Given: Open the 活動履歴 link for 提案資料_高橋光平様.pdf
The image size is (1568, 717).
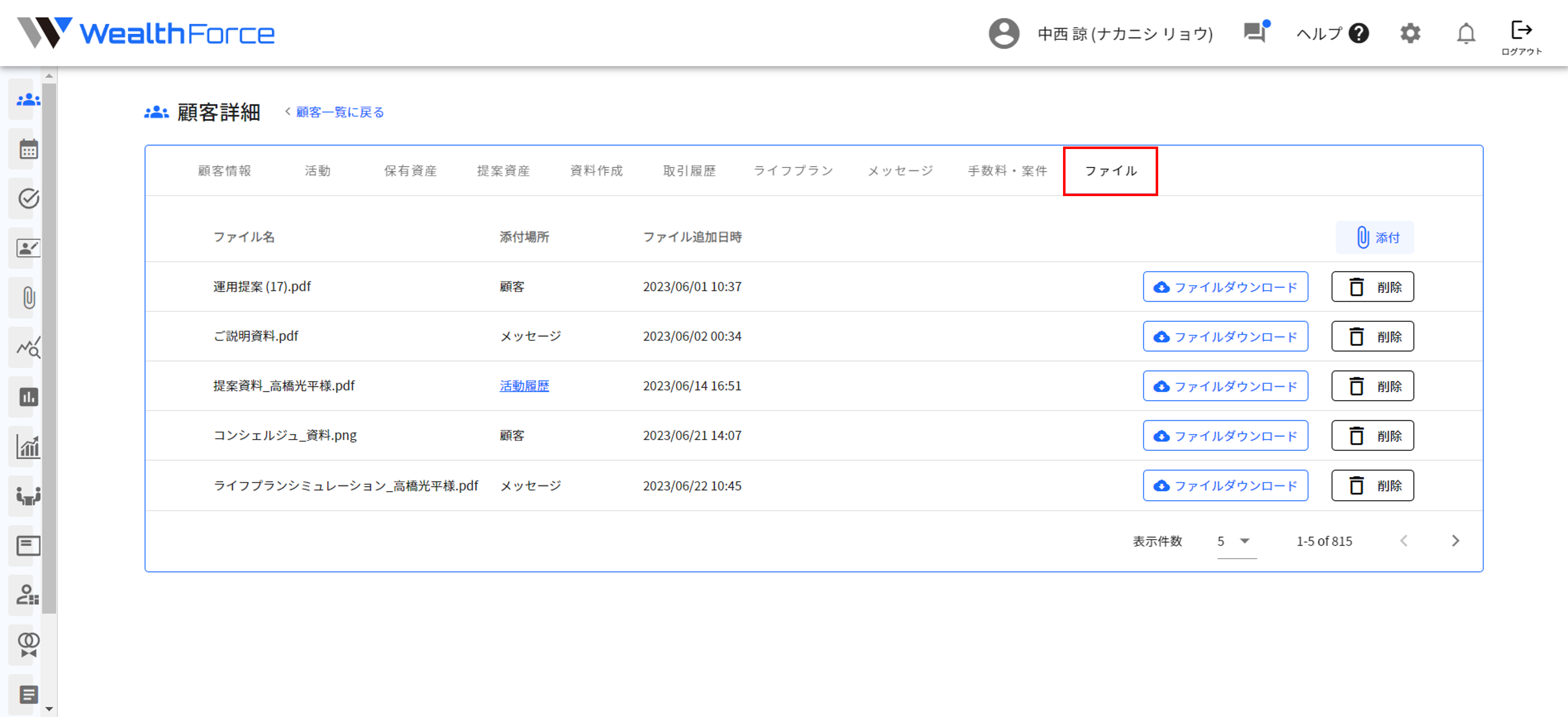Looking at the screenshot, I should [x=524, y=386].
